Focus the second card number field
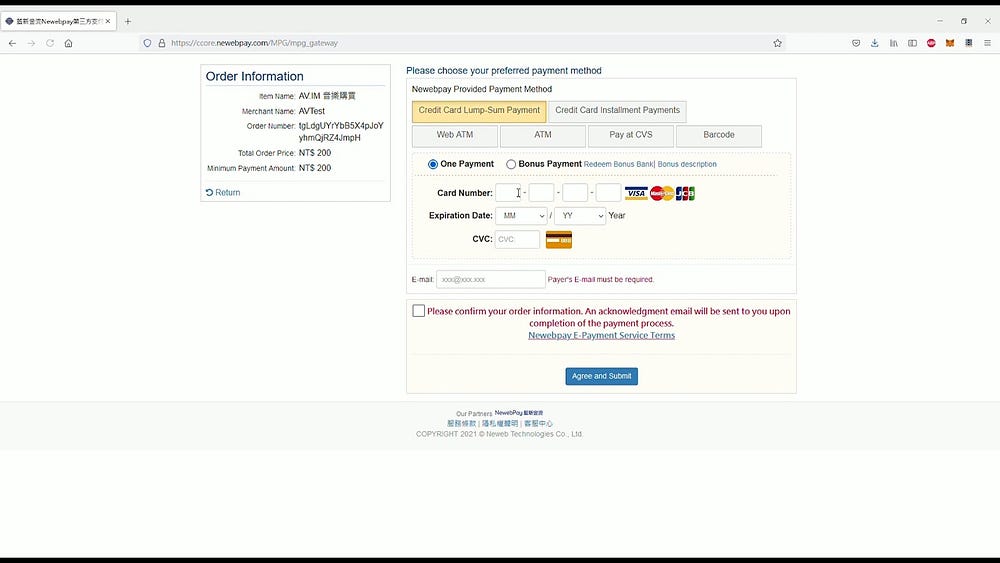 point(541,193)
